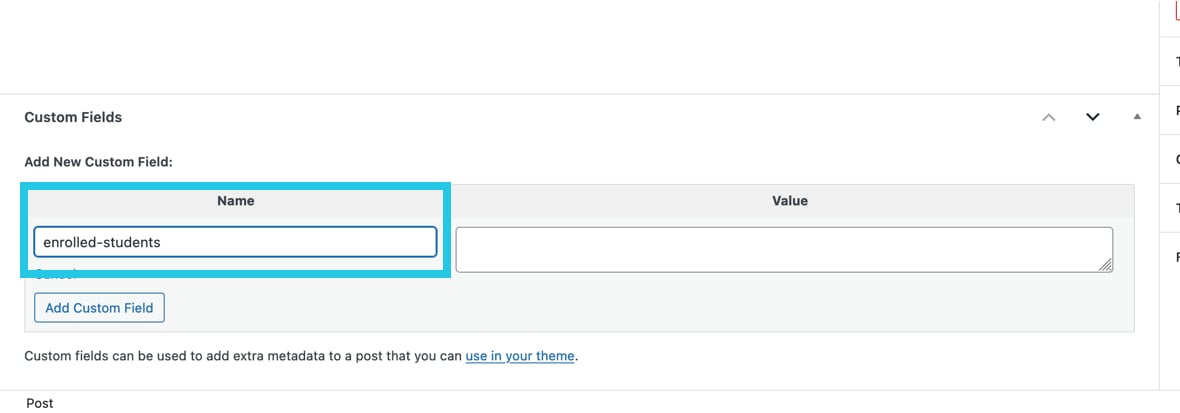Viewport: 1180px width, 413px height.
Task: Open second sidebar panel starting with T
Action: [x=1177, y=208]
